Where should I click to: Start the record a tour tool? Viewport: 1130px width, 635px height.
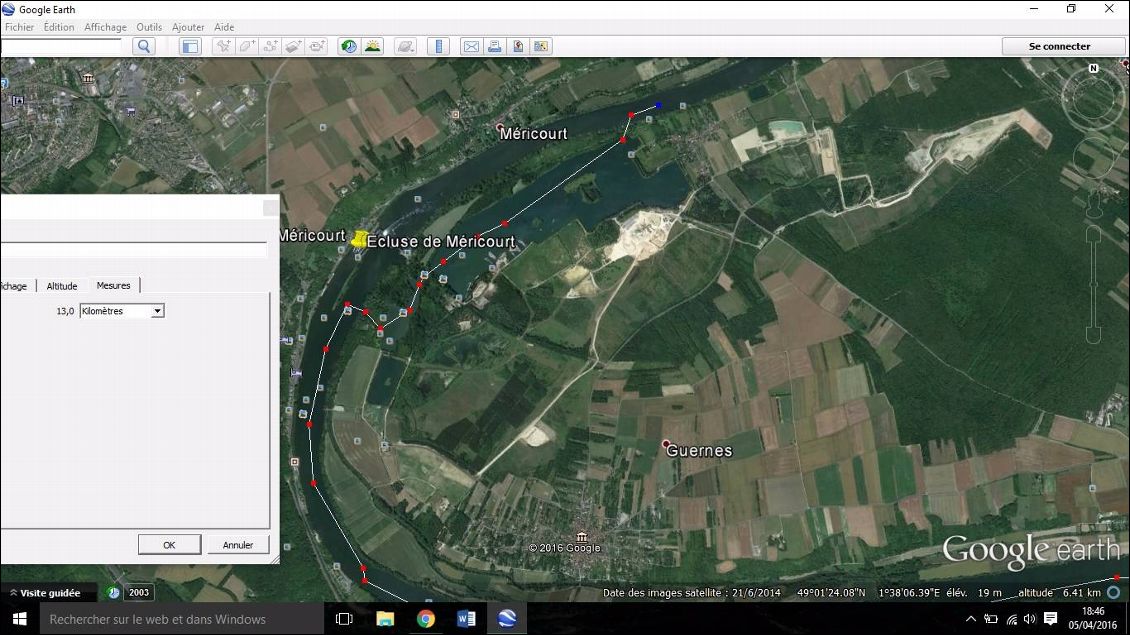[317, 46]
